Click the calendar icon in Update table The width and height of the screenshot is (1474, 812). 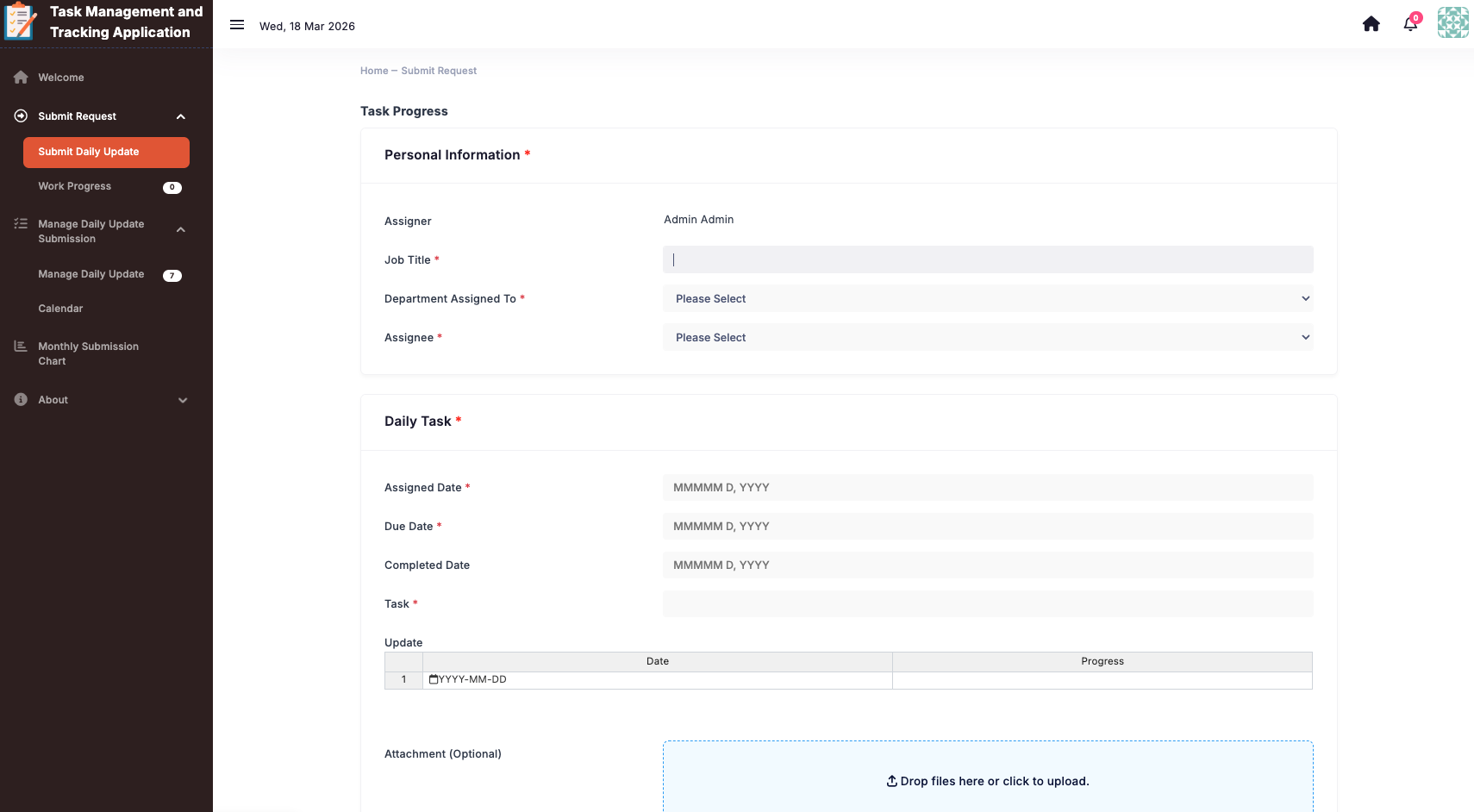(434, 680)
